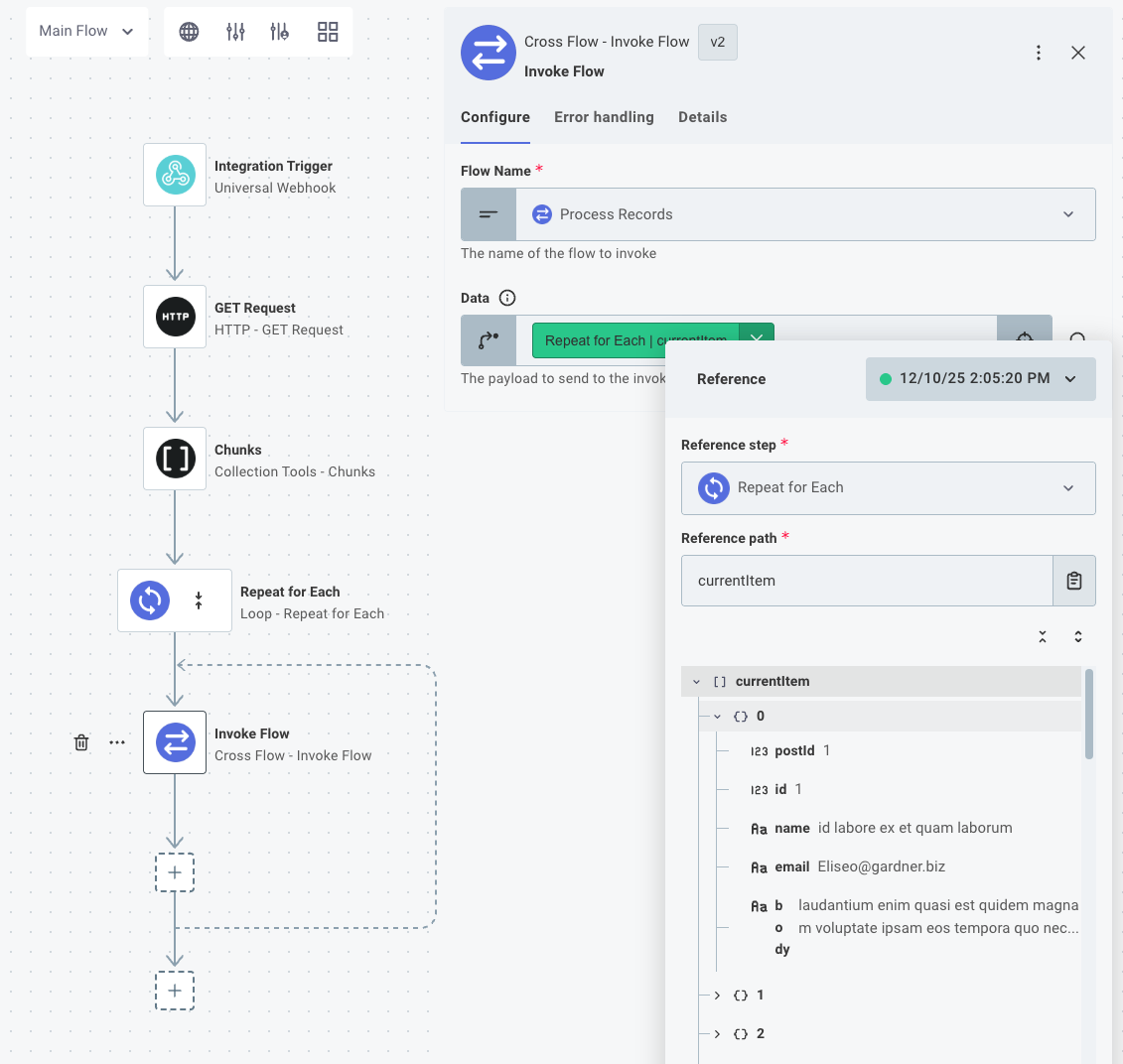This screenshot has width=1123, height=1064.
Task: Switch to the Error handling tab
Action: (604, 117)
